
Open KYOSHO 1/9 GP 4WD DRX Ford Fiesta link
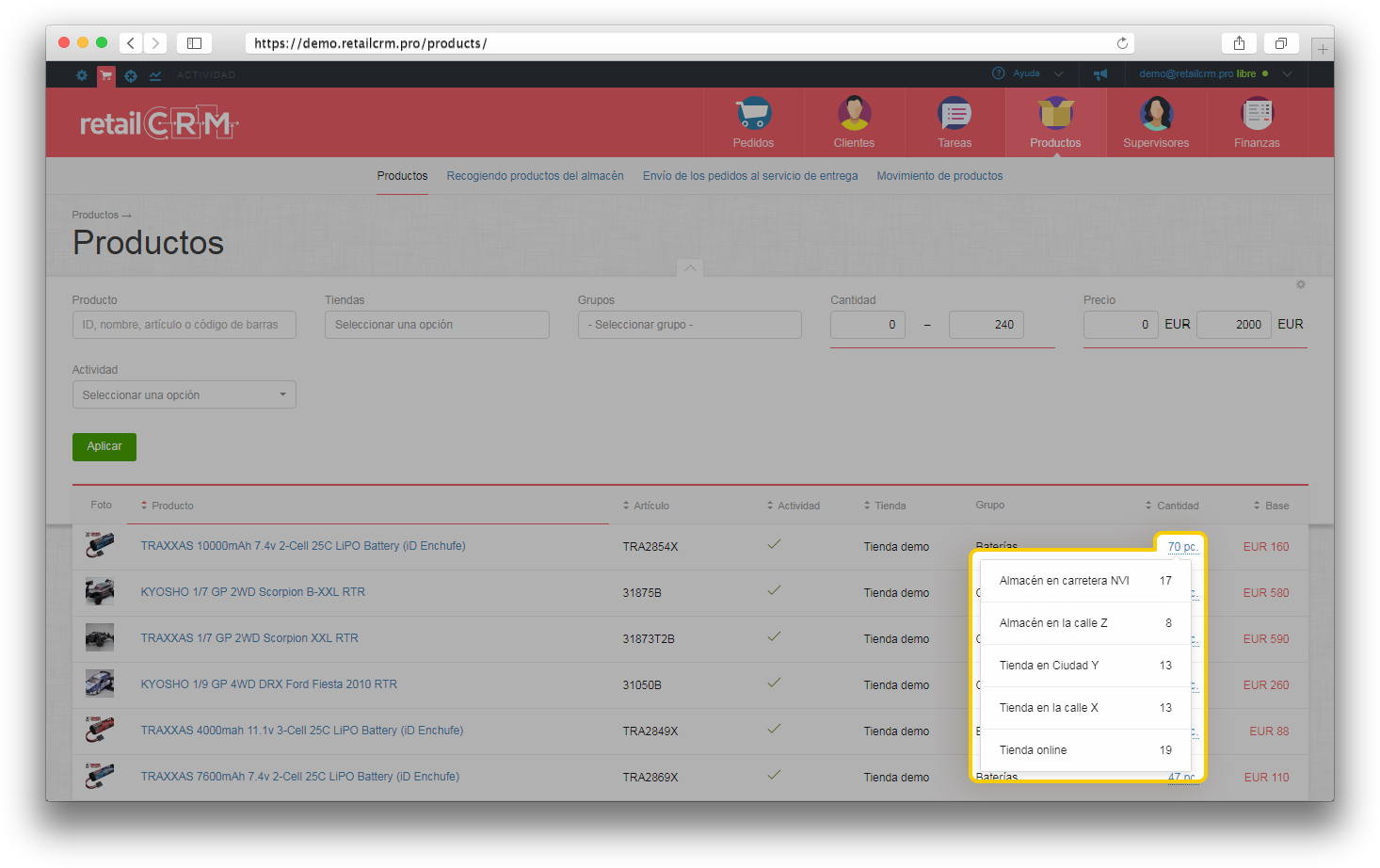tap(269, 684)
